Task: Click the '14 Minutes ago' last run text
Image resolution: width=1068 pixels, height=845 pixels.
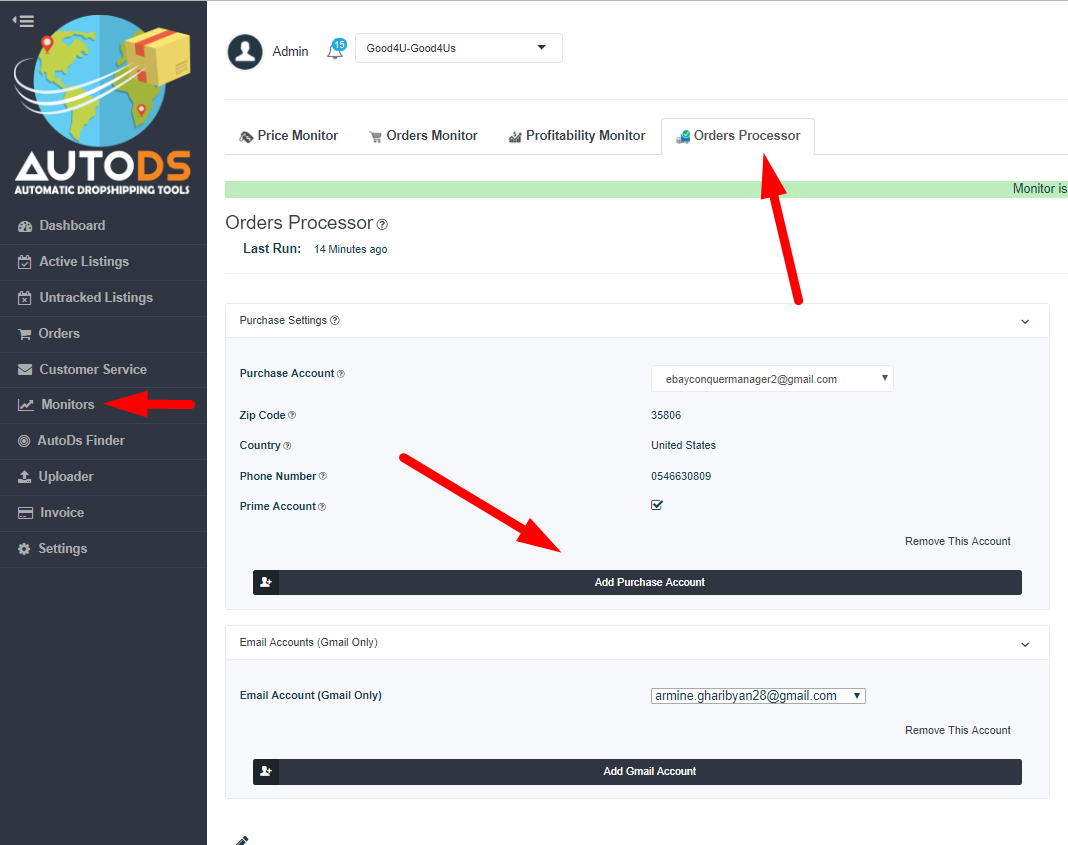Action: point(351,249)
